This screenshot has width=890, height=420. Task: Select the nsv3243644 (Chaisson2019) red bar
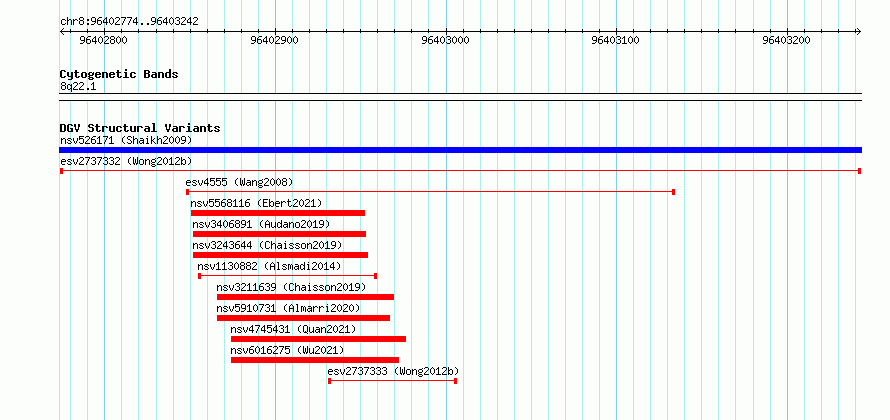280,255
